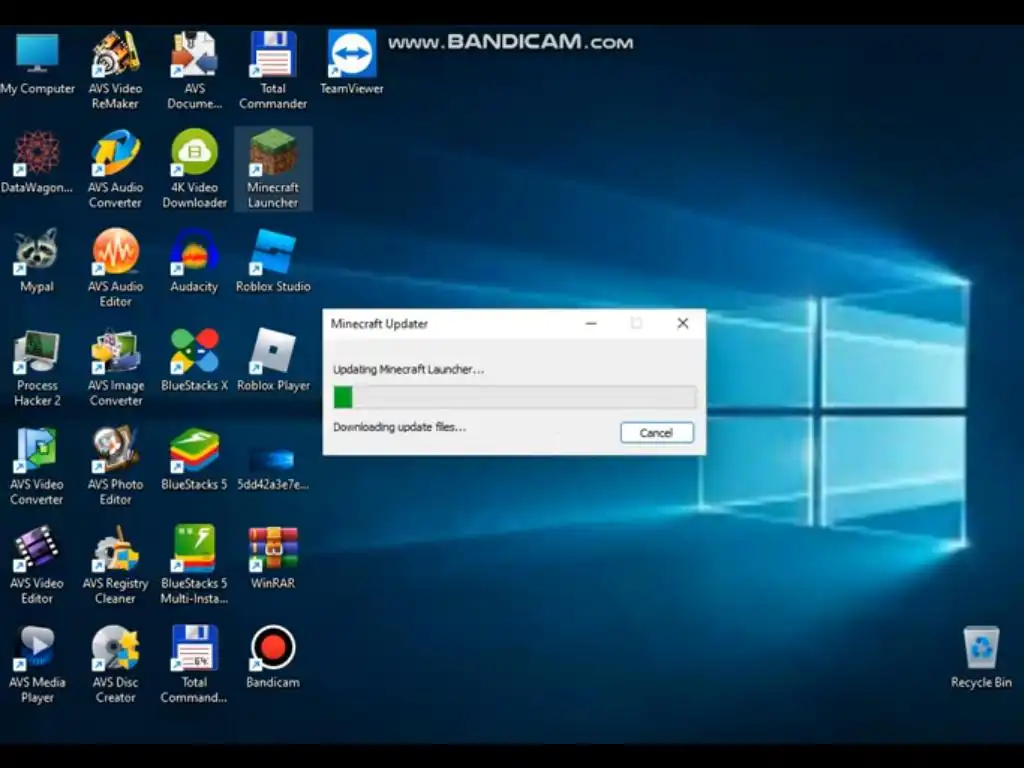Click the 'Updating Minecraft Launcher...' text
The height and width of the screenshot is (768, 1024).
(409, 370)
